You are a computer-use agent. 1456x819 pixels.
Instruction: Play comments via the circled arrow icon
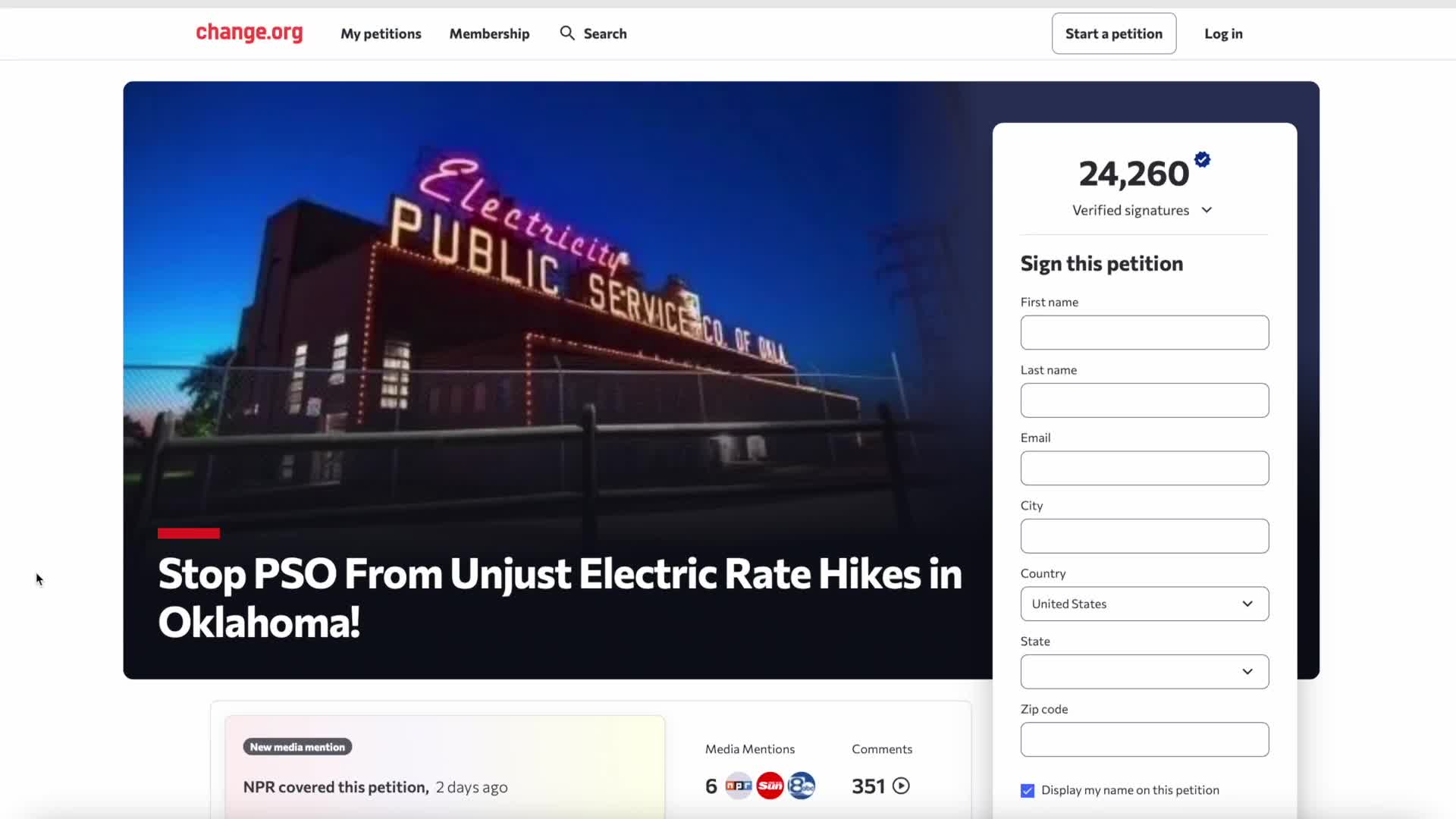coord(901,786)
